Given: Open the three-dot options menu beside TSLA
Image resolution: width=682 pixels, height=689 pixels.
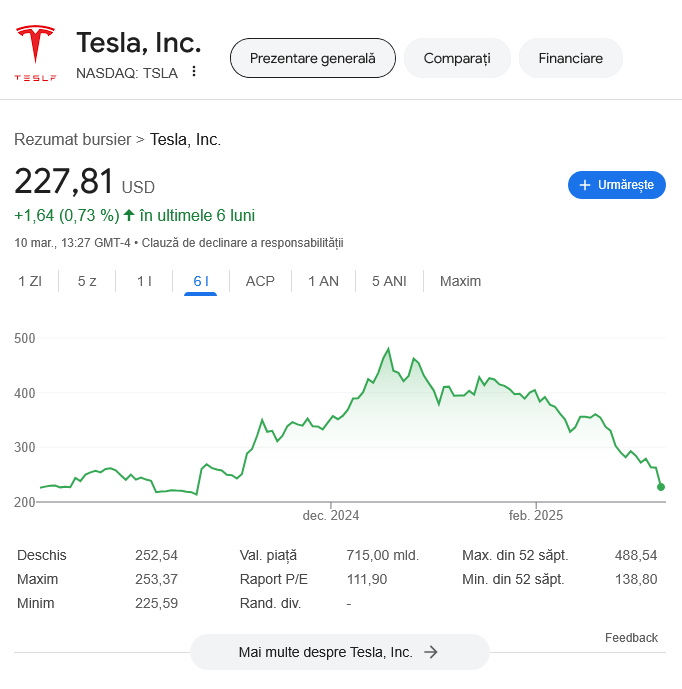Looking at the screenshot, I should (194, 72).
